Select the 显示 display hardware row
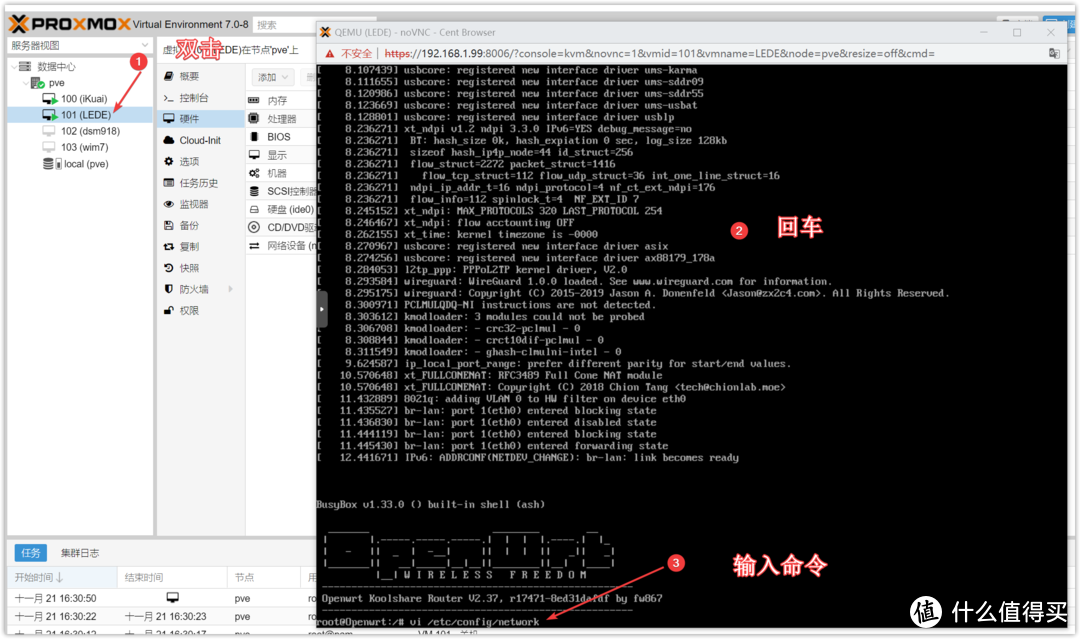The height and width of the screenshot is (639, 1080). tap(281, 155)
